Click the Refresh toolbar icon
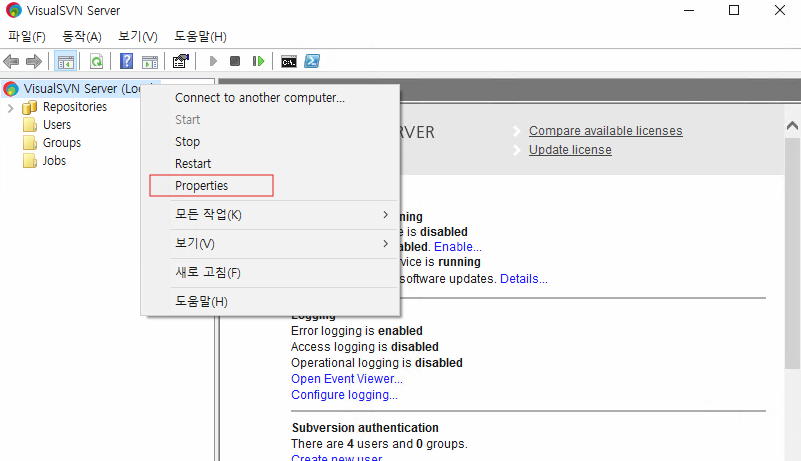The image size is (801, 461). pos(96,62)
